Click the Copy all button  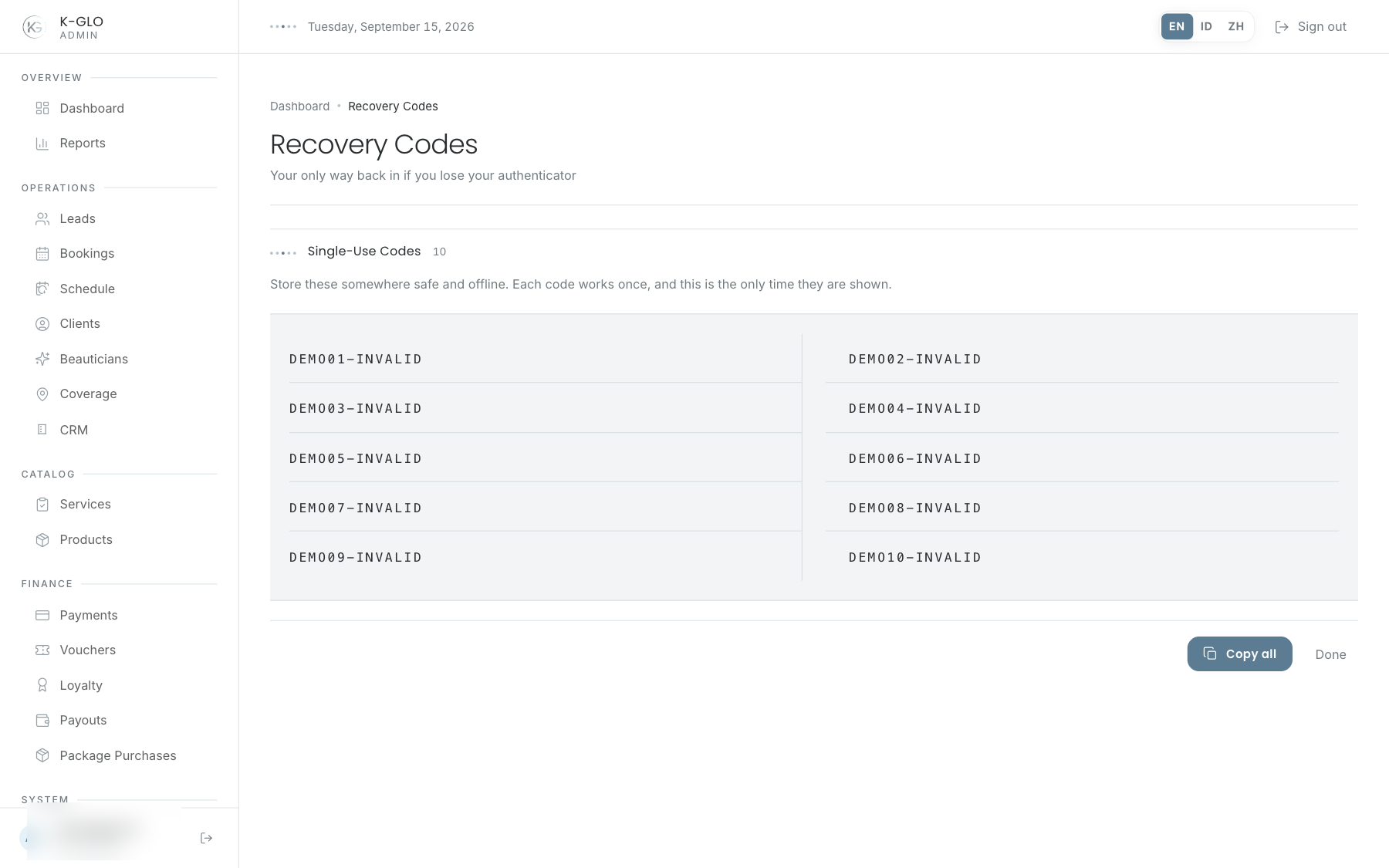(1239, 654)
